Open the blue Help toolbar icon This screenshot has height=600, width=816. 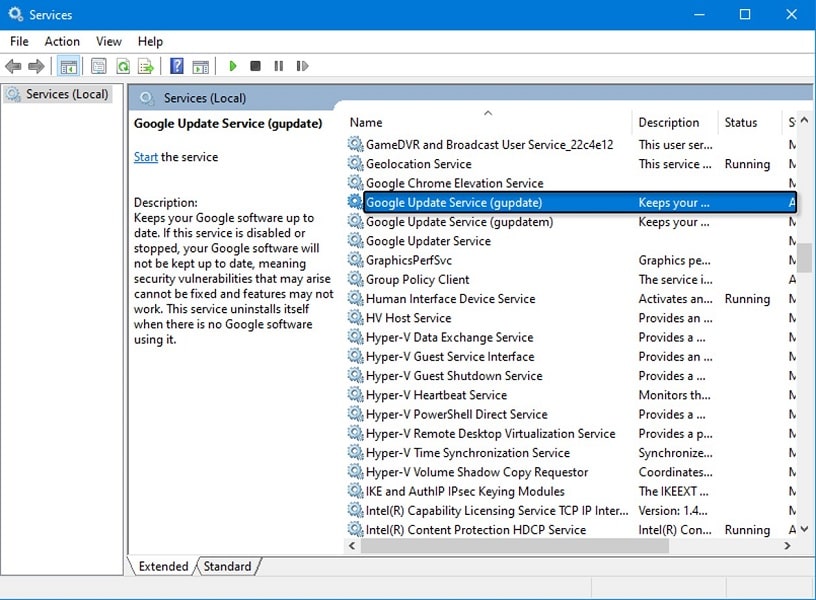(x=177, y=66)
